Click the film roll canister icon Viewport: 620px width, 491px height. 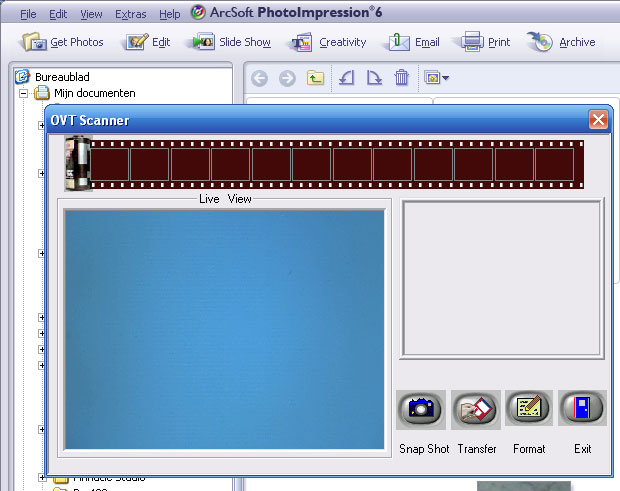coord(78,163)
